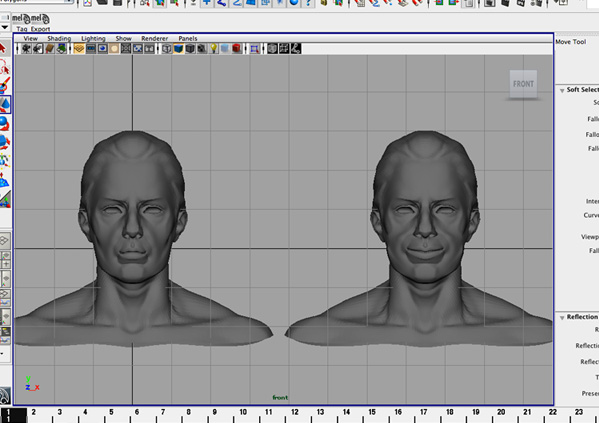Click the Move Tool title text
This screenshot has width=599, height=423.
click(x=570, y=42)
